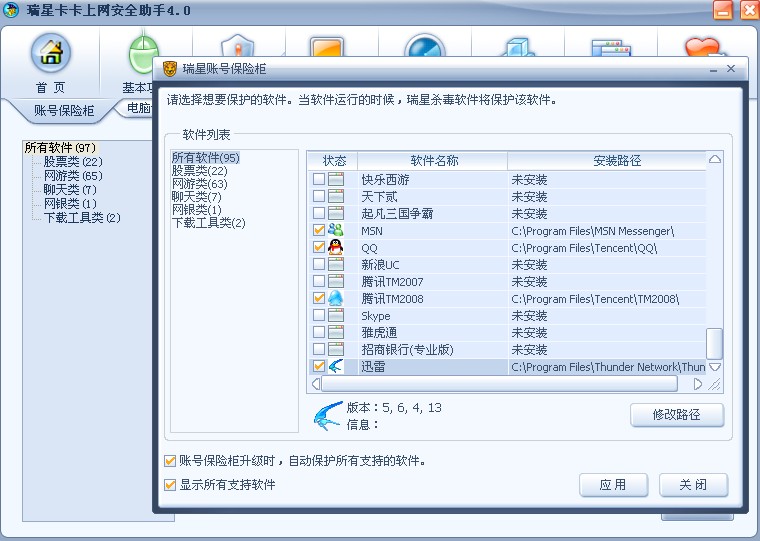Sort by 软件名称 column header
This screenshot has width=760, height=541.
433,160
